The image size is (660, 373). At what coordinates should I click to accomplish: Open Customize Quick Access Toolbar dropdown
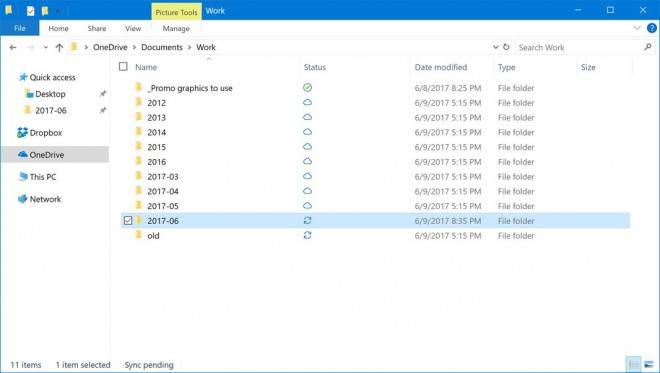point(59,11)
